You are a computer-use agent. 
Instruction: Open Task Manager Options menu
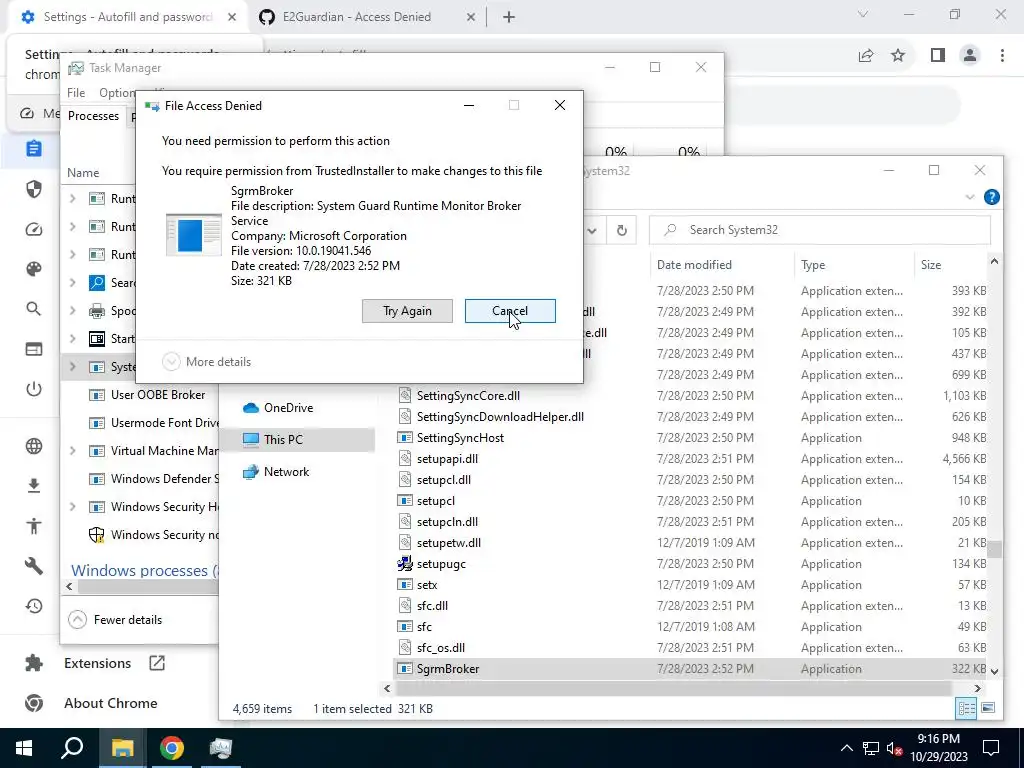[116, 93]
